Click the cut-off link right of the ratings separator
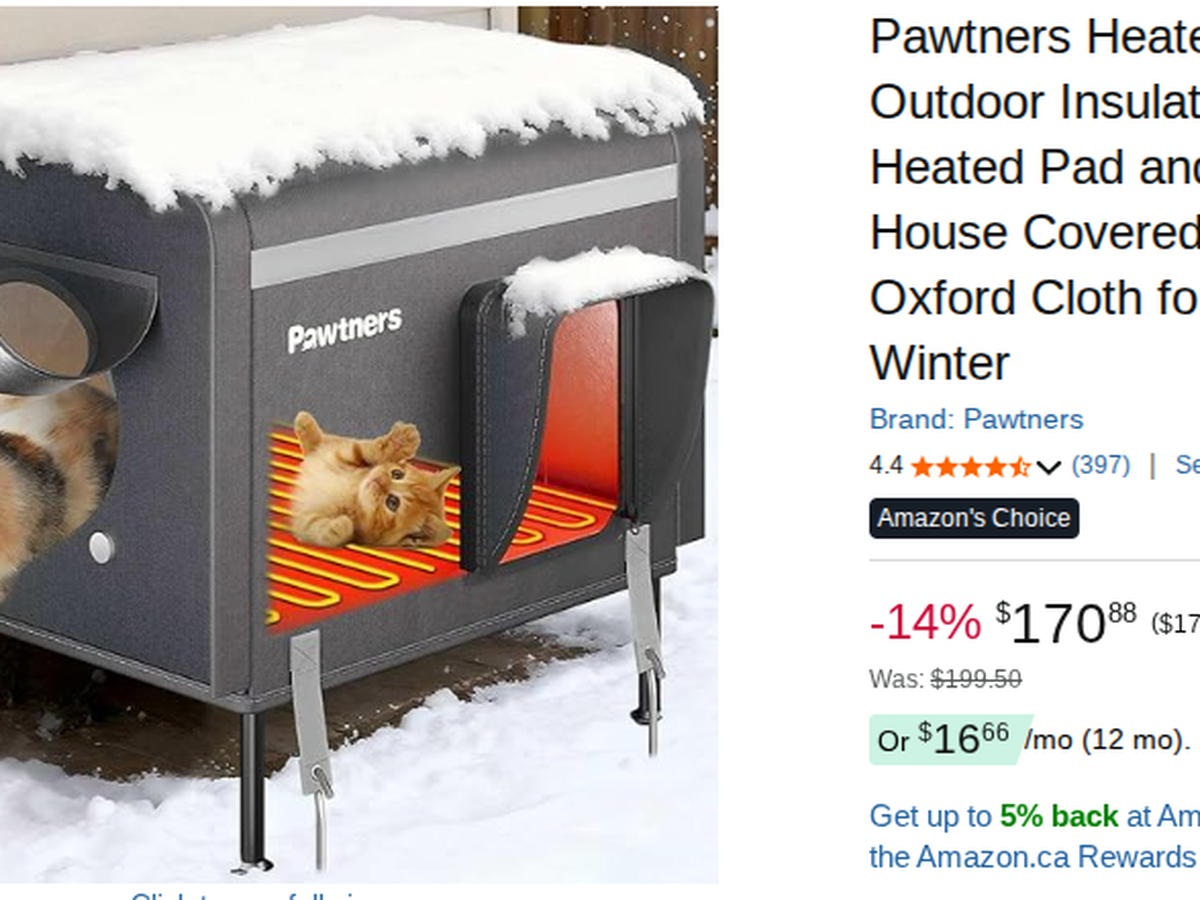Viewport: 1200px width, 900px height. click(1187, 465)
